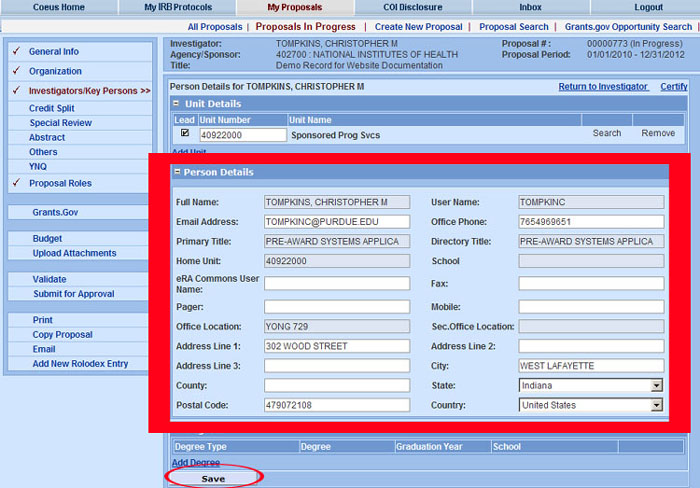700x488 pixels.
Task: Open the State dropdown
Action: (656, 385)
